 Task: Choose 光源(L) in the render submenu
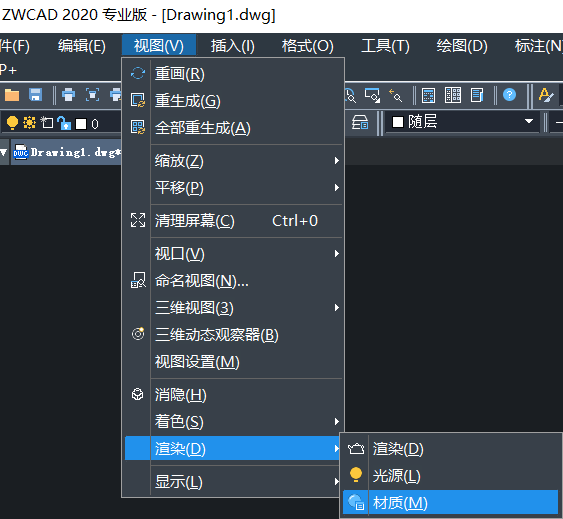coord(451,476)
